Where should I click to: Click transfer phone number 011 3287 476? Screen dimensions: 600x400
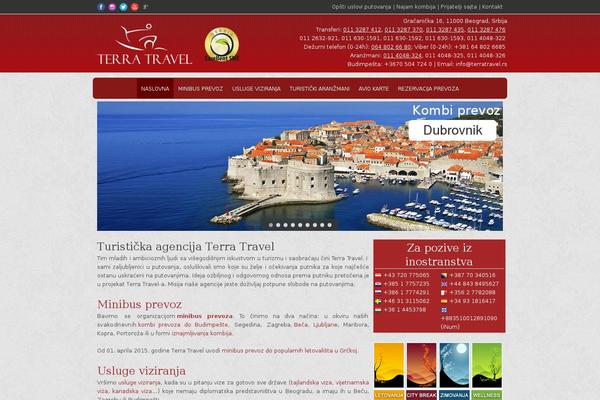point(486,29)
